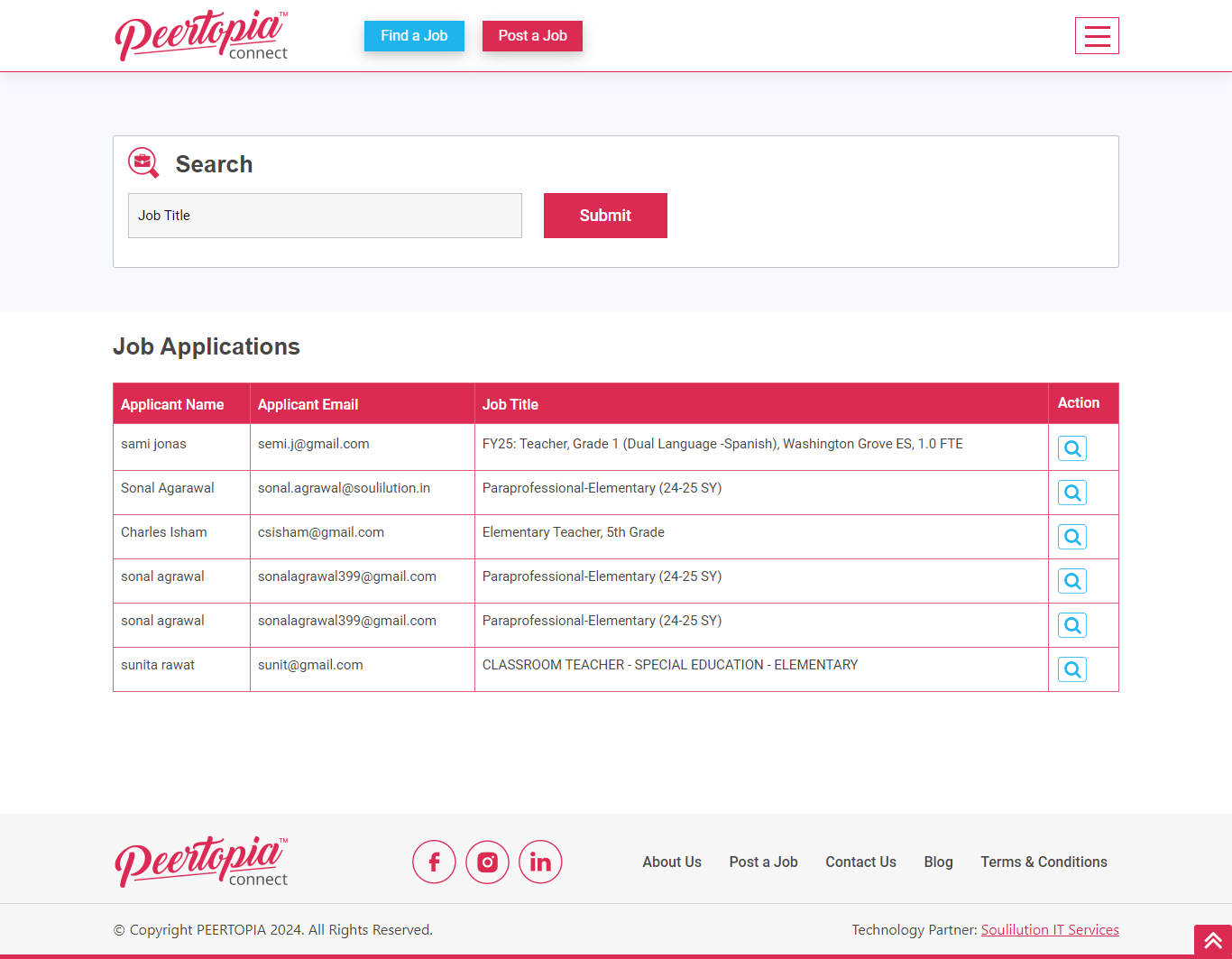
Task: Select email semi.j@gmail.com
Action: point(314,444)
